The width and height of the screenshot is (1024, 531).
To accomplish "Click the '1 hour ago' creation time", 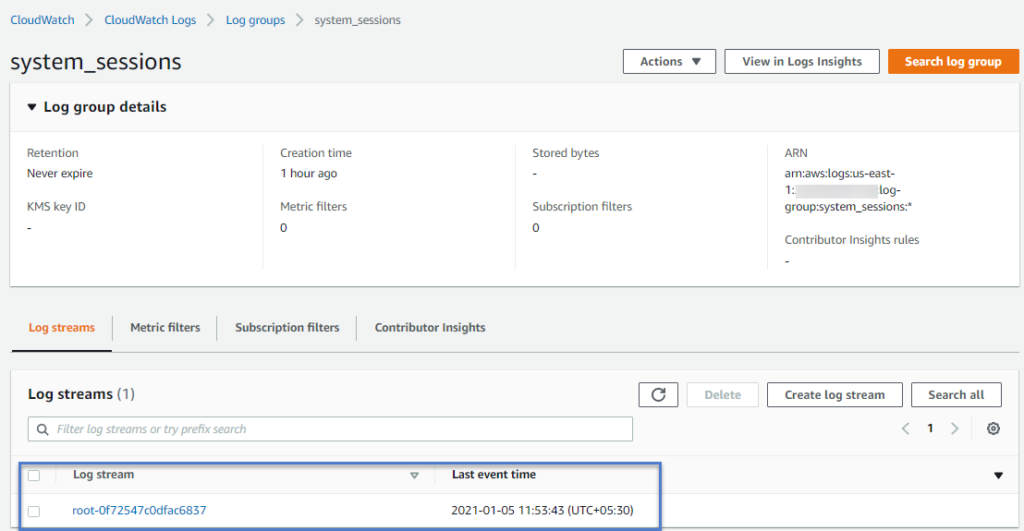I will [x=308, y=174].
